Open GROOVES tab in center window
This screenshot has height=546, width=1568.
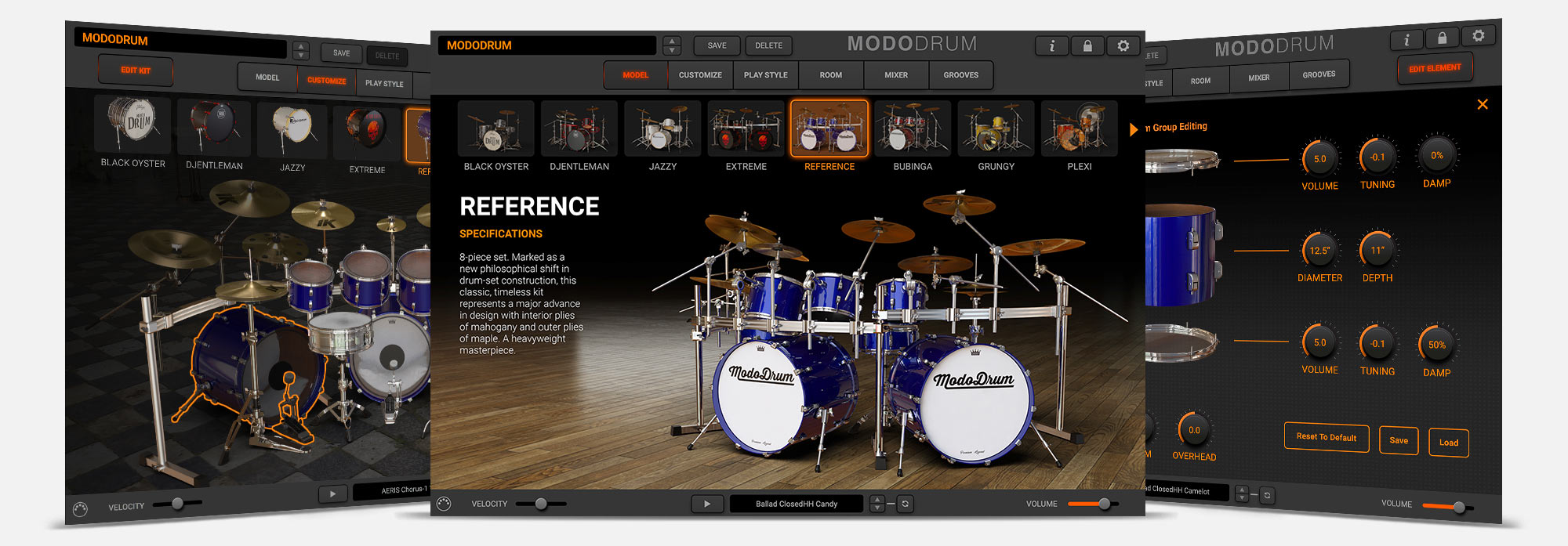961,75
